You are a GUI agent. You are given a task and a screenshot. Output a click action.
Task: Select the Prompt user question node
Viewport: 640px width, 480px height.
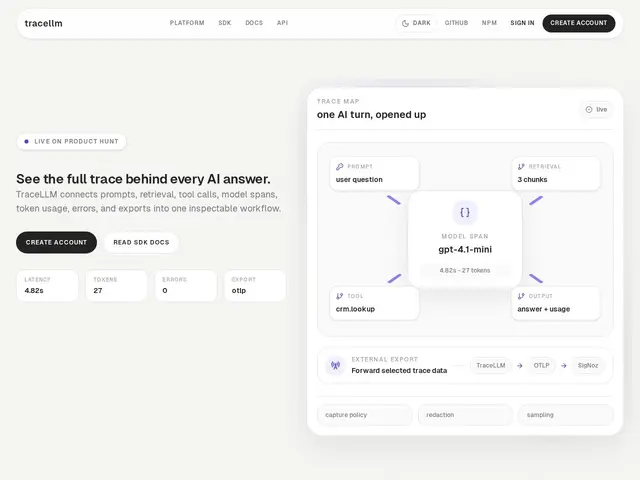click(374, 173)
